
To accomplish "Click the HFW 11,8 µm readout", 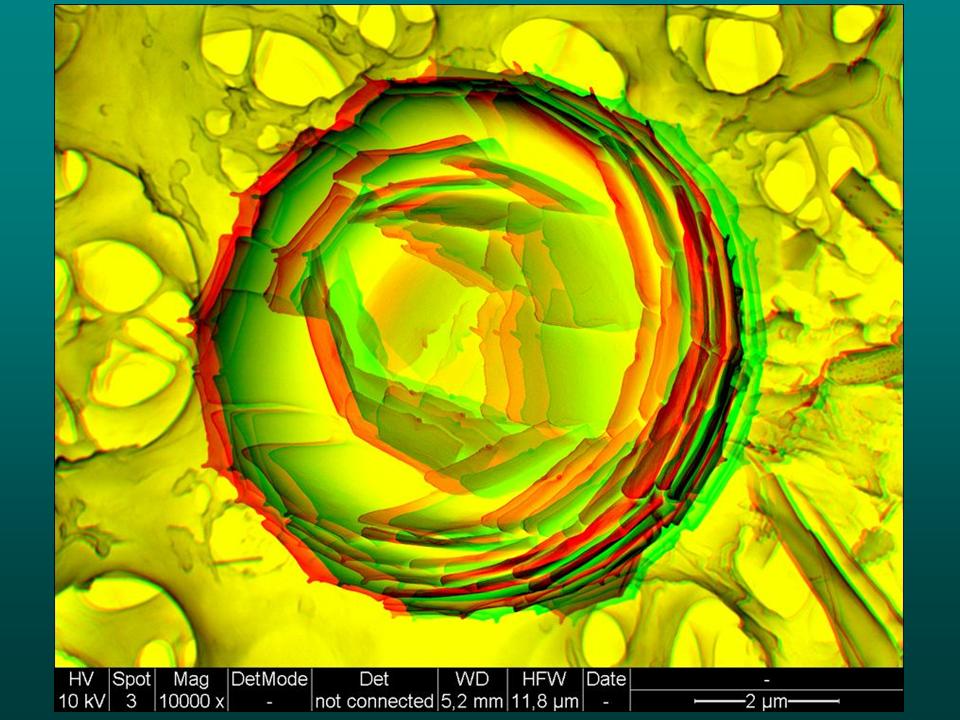I will pyautogui.click(x=545, y=690).
